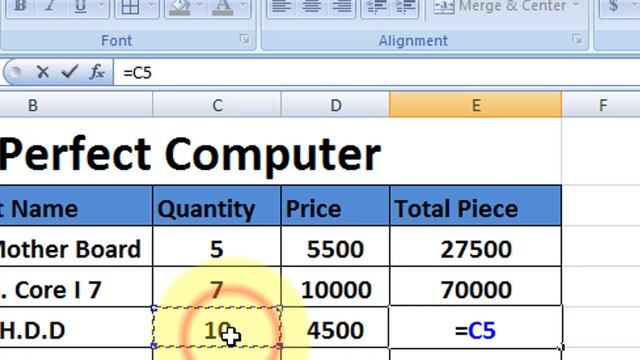This screenshot has height=360, width=640.
Task: Toggle Italic formatting in Font group
Action: click(49, 7)
